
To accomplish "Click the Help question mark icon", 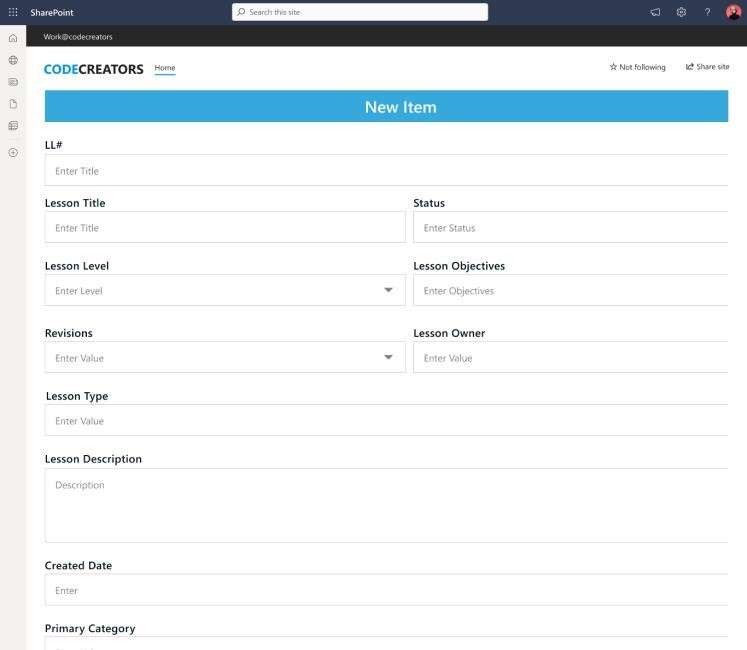I will coord(707,12).
